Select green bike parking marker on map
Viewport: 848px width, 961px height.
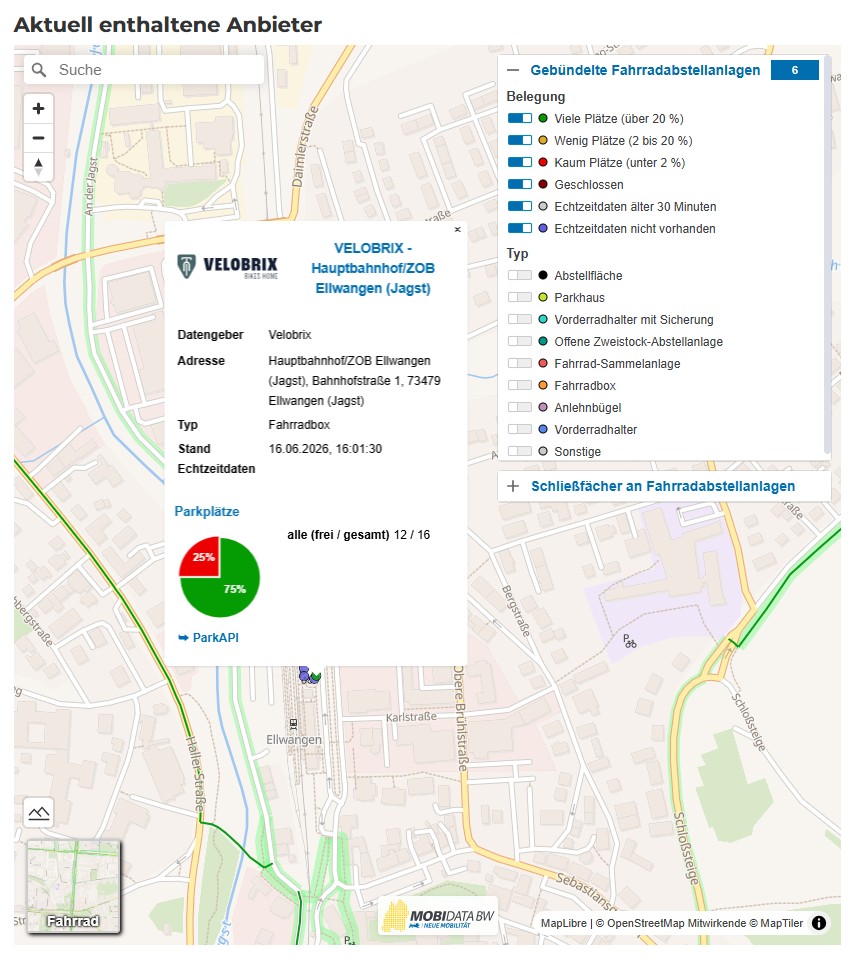pos(316,677)
